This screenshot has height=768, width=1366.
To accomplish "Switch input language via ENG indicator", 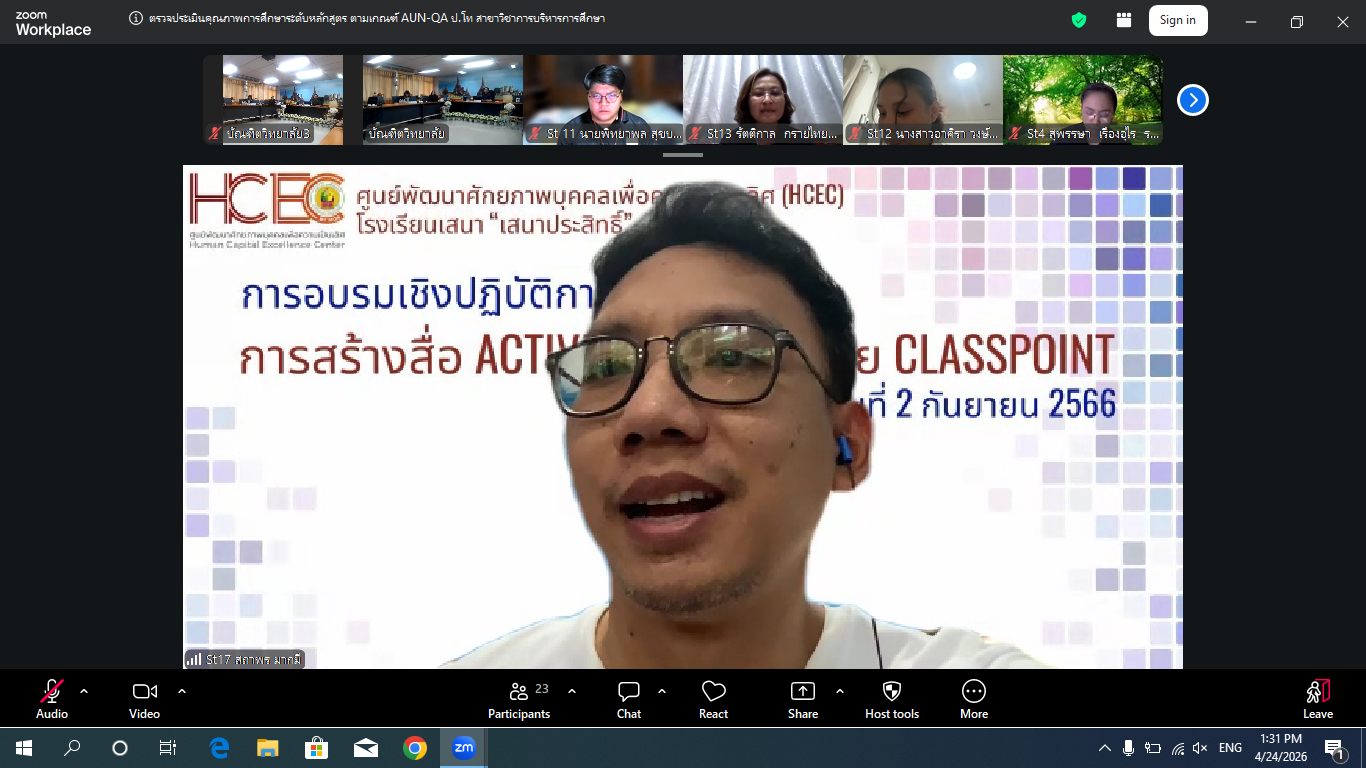I will coord(1230,748).
